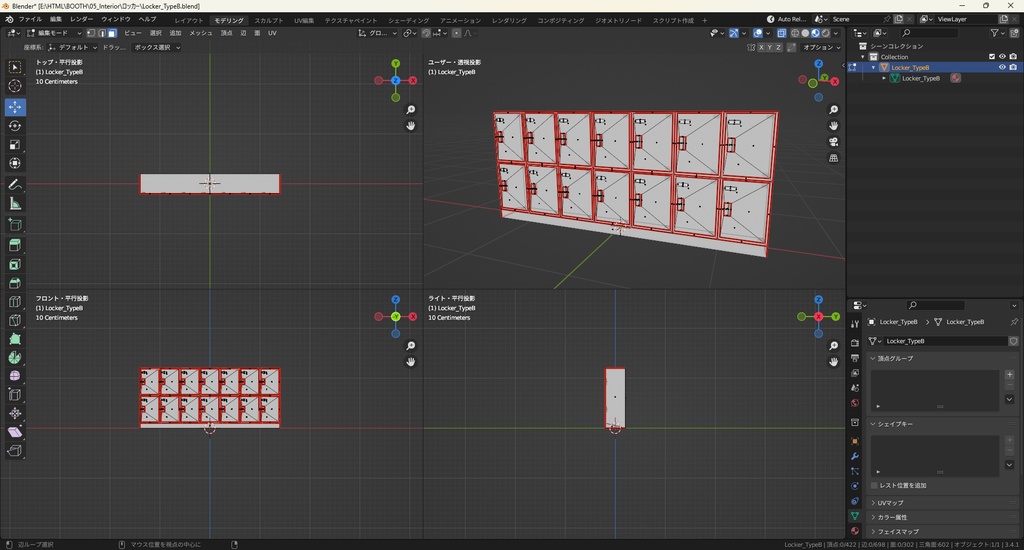This screenshot has height=550, width=1024.
Task: Click the オプション button in viewport header
Action: 820,47
